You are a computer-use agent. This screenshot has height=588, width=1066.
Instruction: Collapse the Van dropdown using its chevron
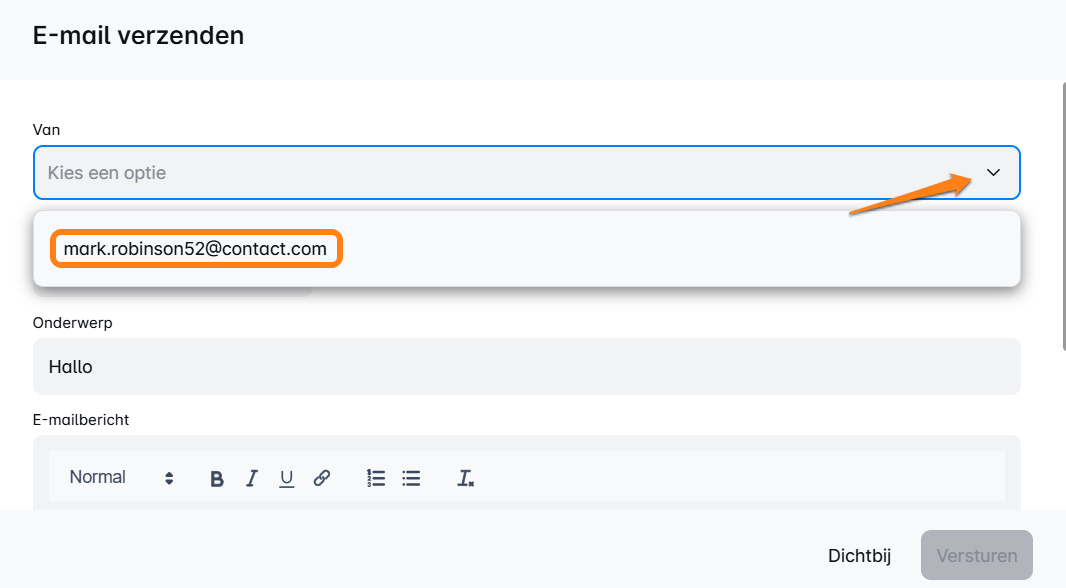tap(993, 173)
